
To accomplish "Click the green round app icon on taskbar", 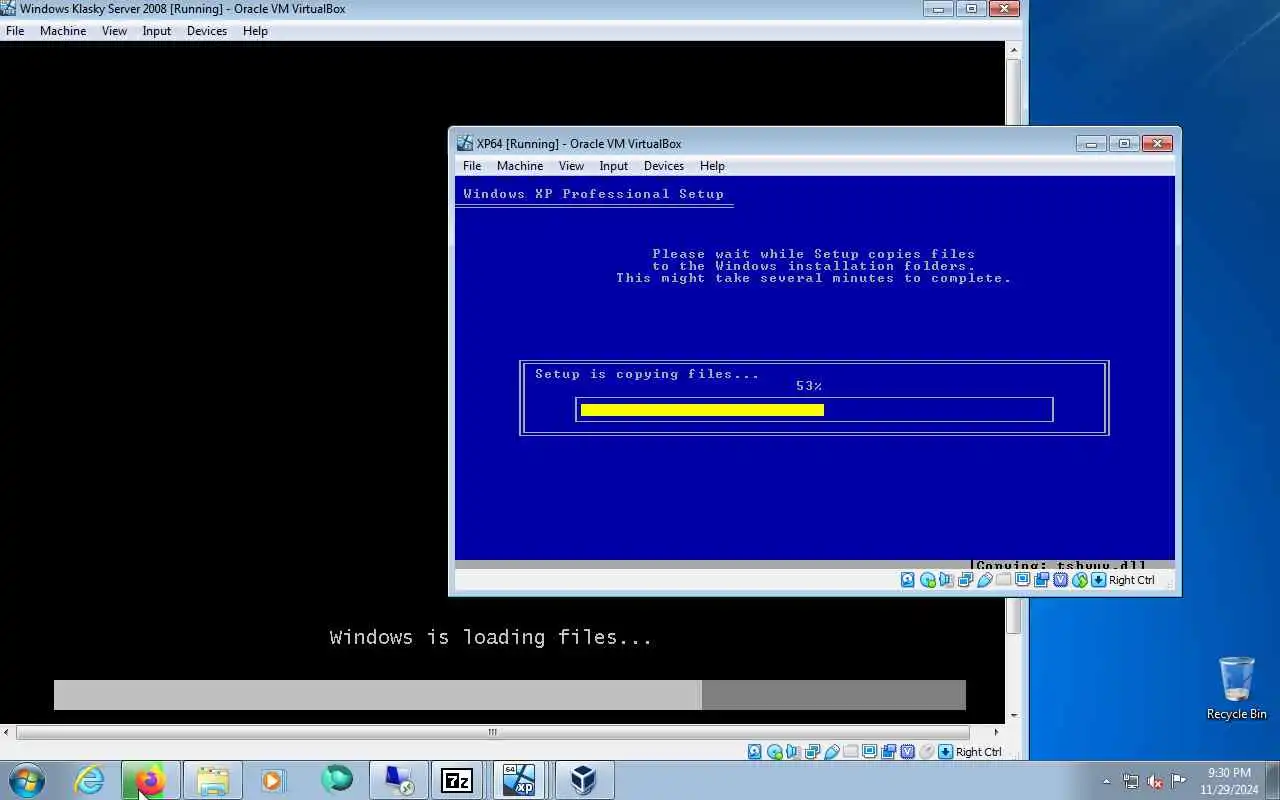I will click(337, 778).
